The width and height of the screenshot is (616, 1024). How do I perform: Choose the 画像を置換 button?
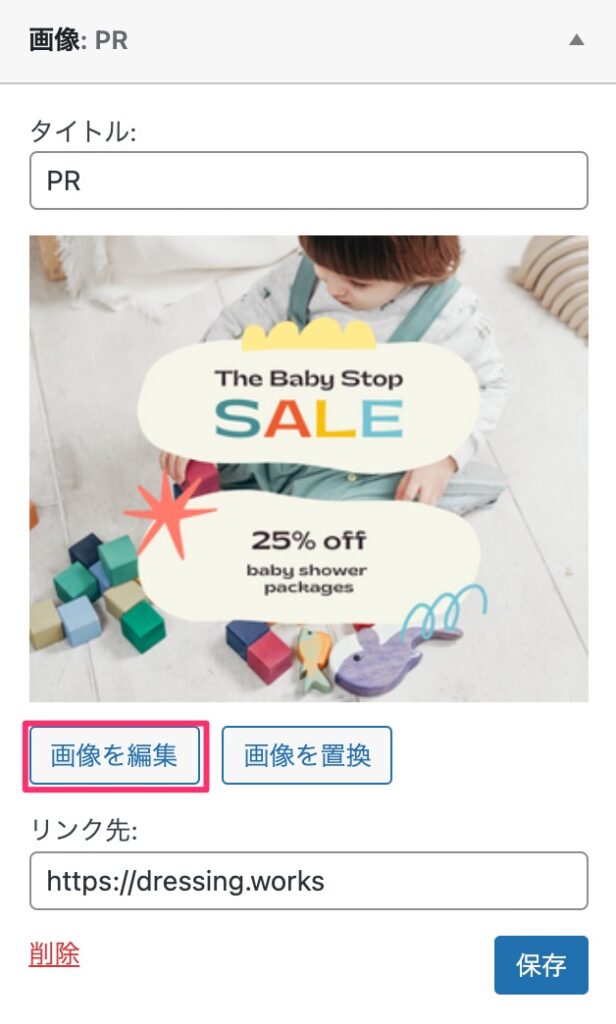307,756
